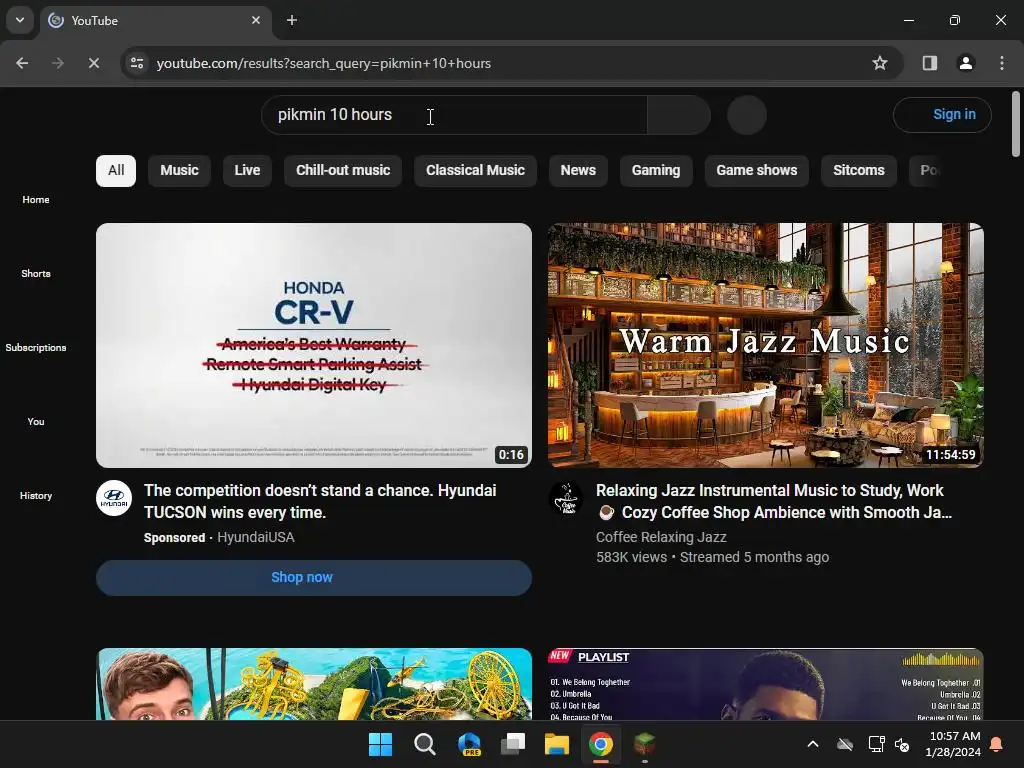Show hidden system tray icons
The image size is (1024, 768).
812,744
